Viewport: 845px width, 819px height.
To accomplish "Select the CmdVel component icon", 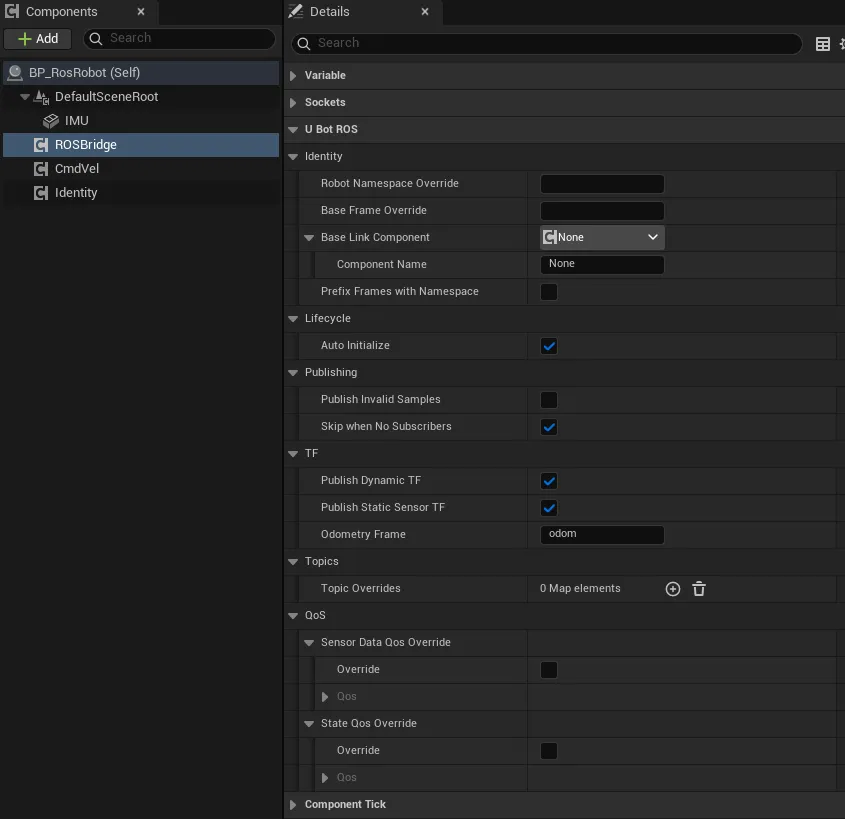I will [x=41, y=169].
